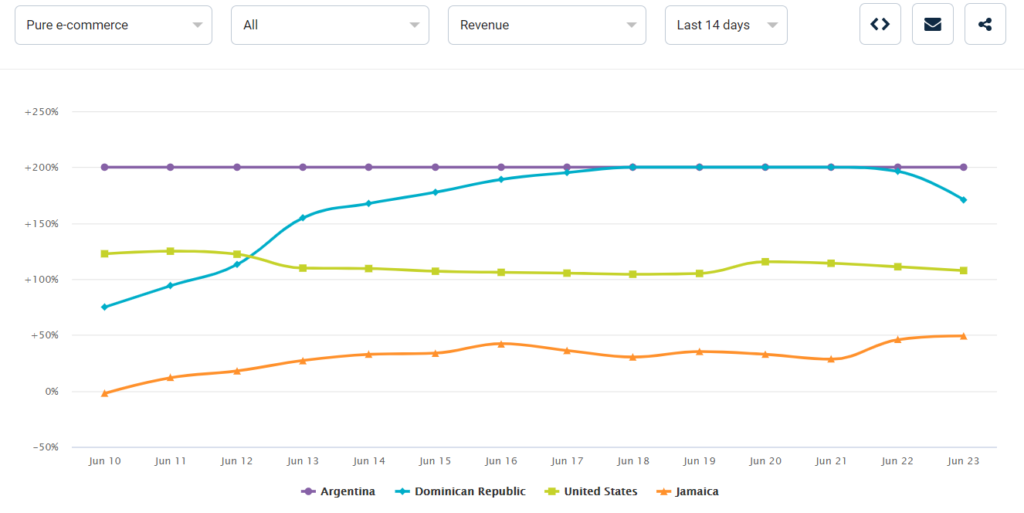The image size is (1024, 513).
Task: Click the +200% axis label
Action: pyautogui.click(x=42, y=168)
